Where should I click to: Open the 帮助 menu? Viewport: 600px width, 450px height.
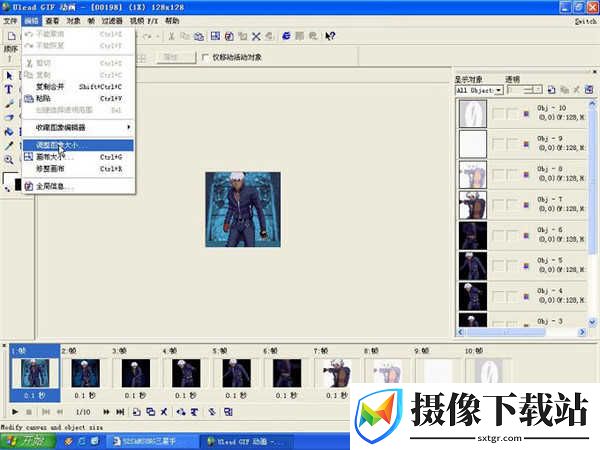tap(172, 21)
